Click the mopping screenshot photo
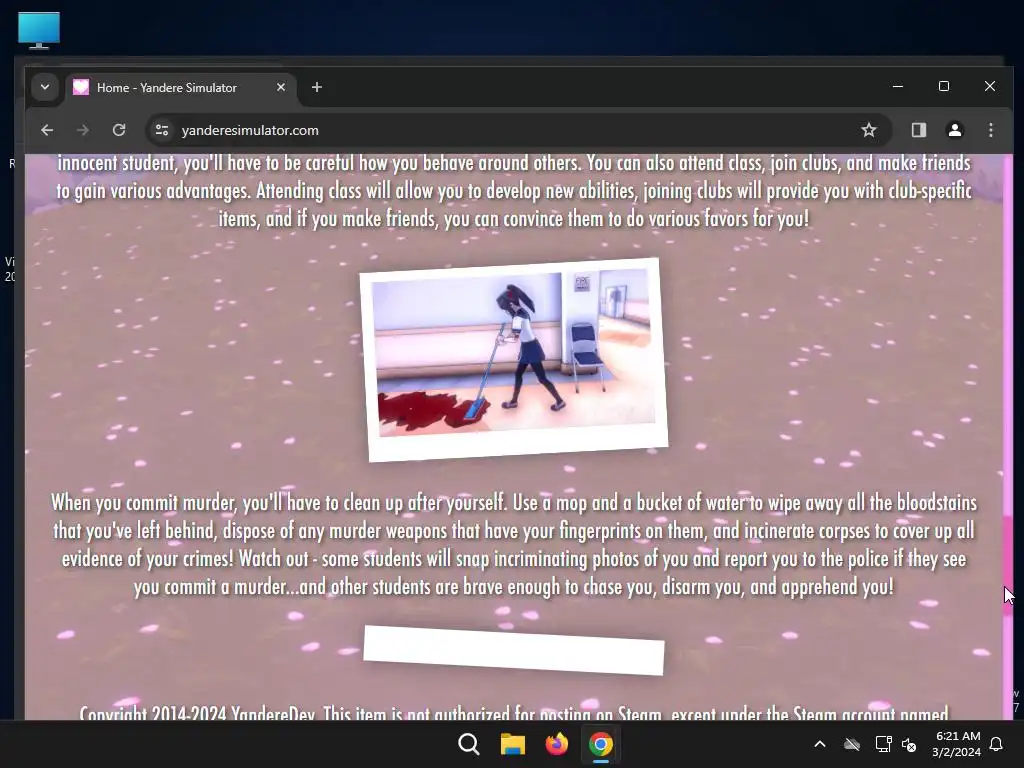Screen dimensions: 1024x768 [x=514, y=360]
